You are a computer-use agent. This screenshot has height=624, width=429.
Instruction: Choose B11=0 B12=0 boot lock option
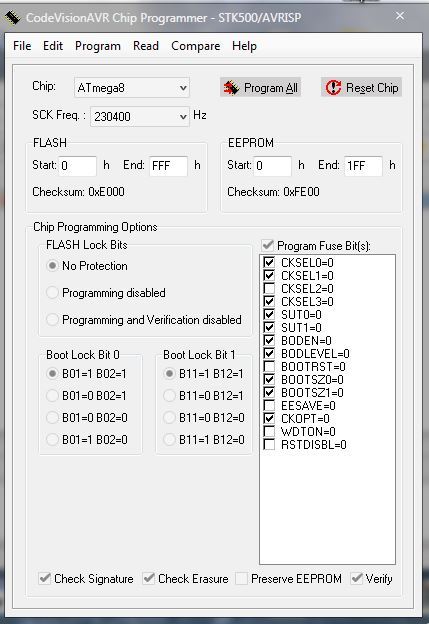point(169,417)
